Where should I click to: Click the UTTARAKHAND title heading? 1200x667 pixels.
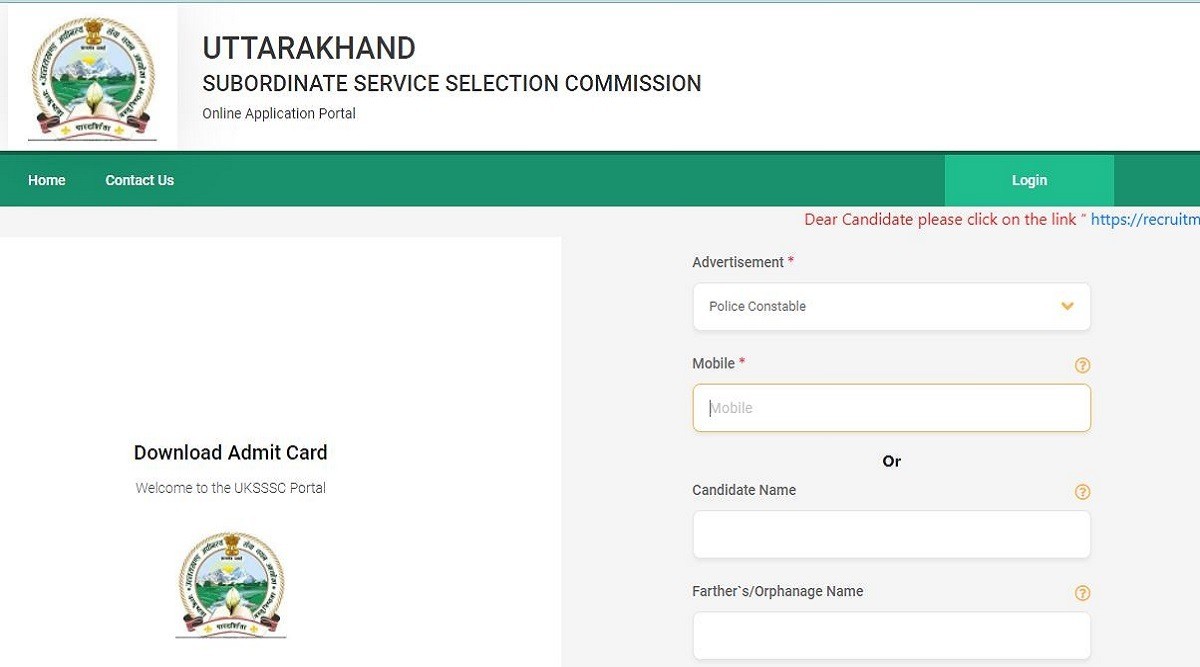pos(309,48)
